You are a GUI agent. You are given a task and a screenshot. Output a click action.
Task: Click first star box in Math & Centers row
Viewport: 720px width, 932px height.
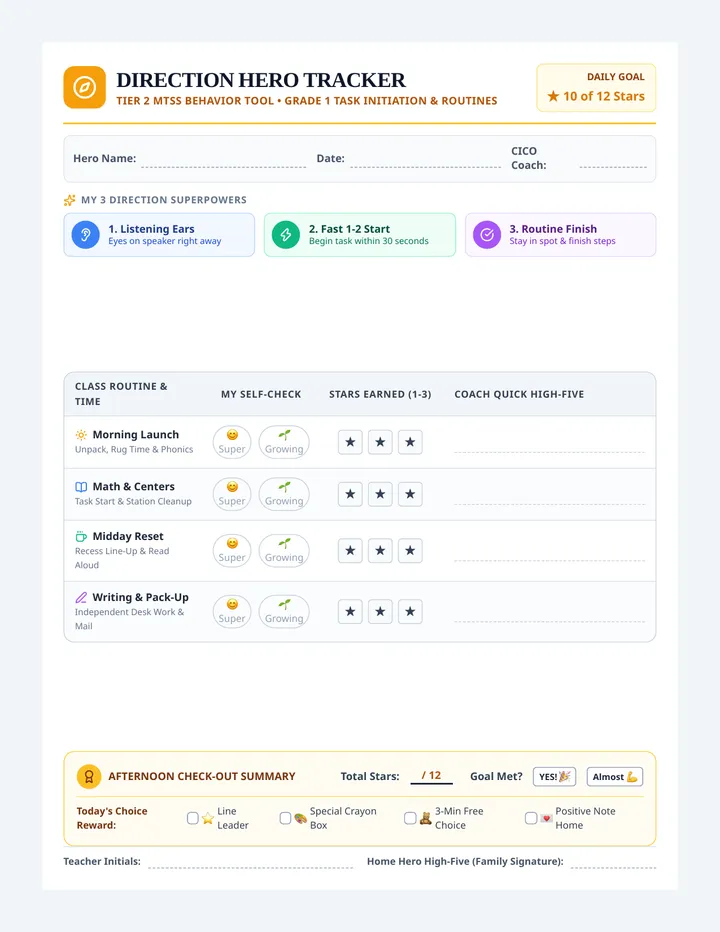(x=350, y=494)
